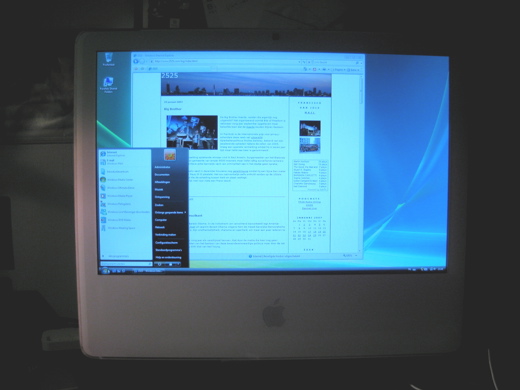520x390 pixels.
Task: Click the system tray clock
Action: (441, 269)
